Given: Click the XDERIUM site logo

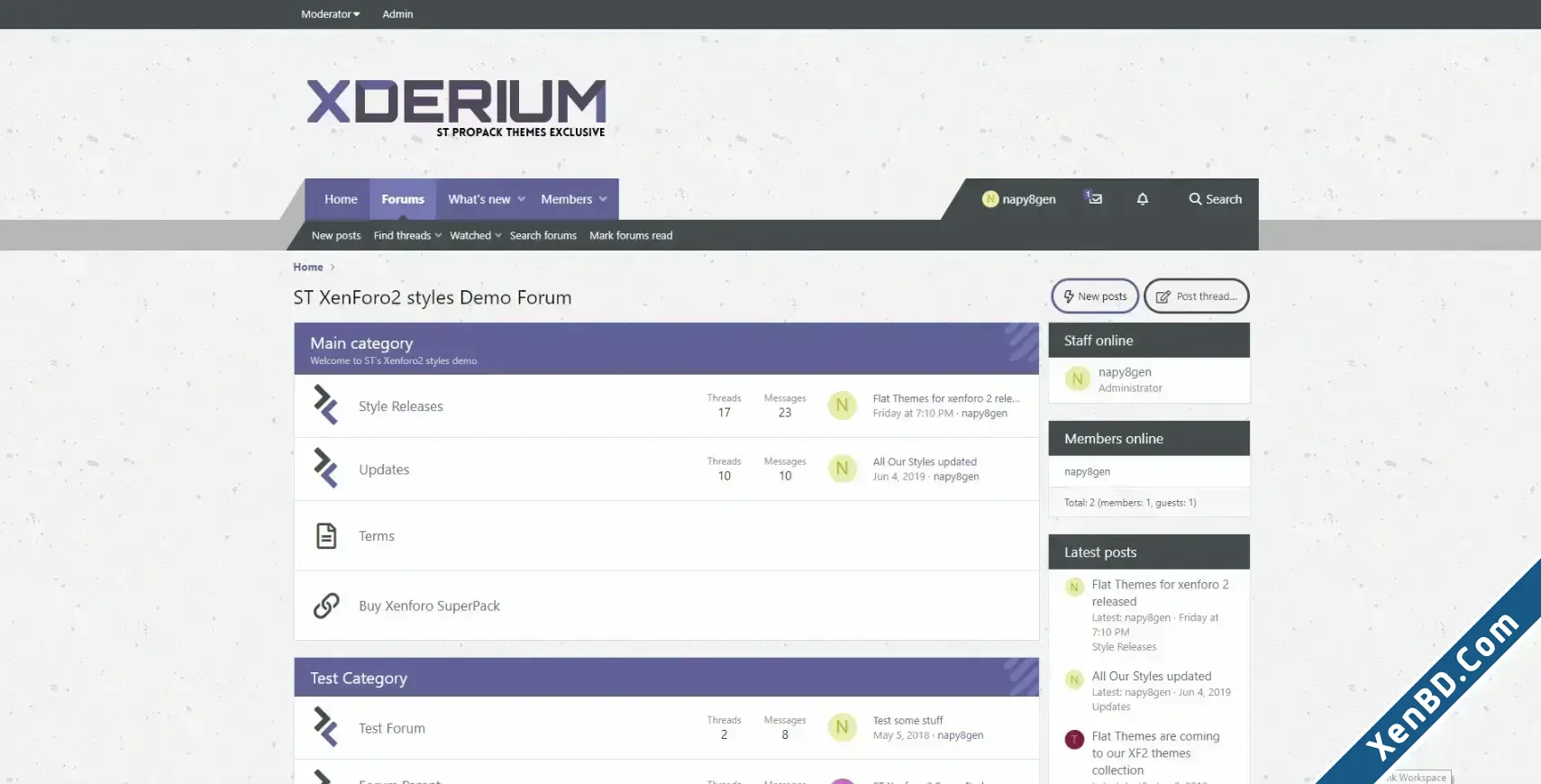Looking at the screenshot, I should point(456,108).
